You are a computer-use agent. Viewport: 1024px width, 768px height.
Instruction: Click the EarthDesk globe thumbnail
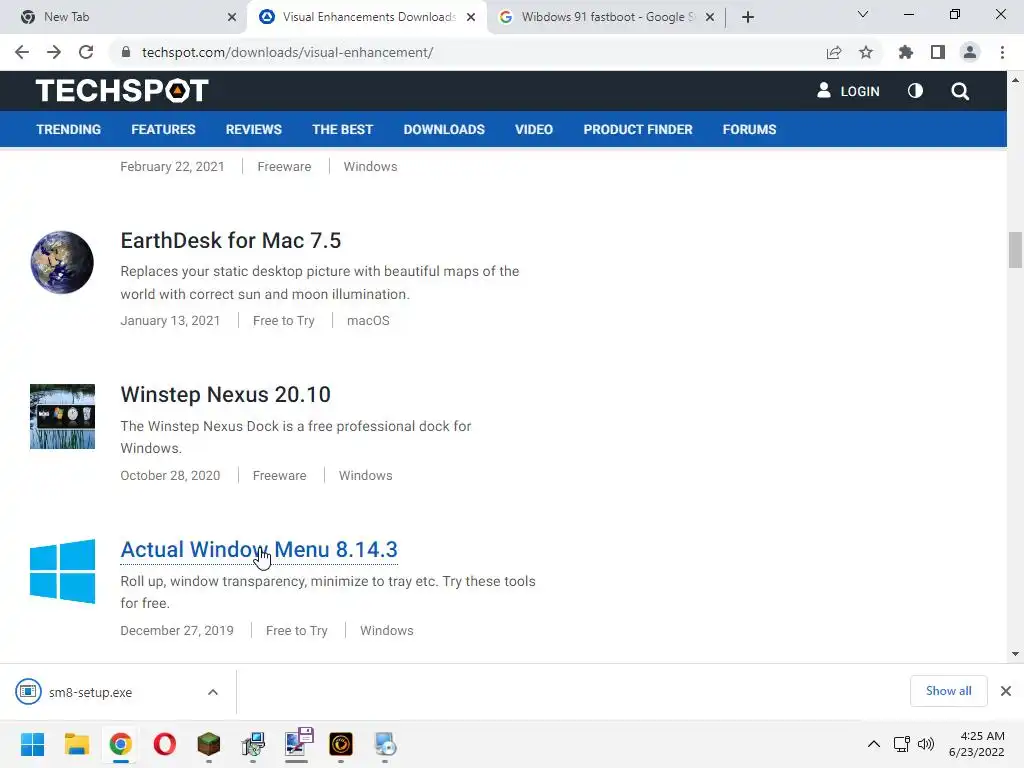click(62, 262)
